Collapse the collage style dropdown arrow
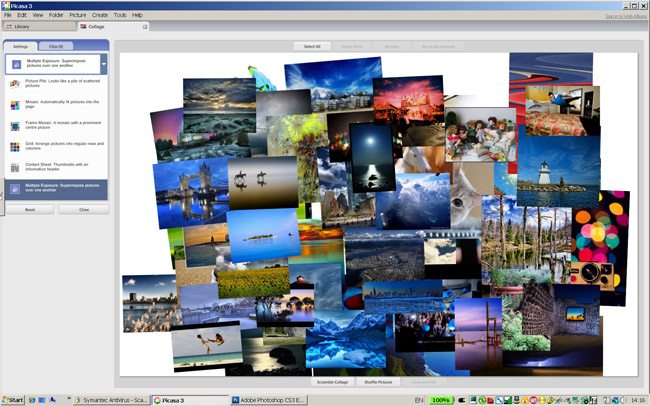 pyautogui.click(x=104, y=64)
